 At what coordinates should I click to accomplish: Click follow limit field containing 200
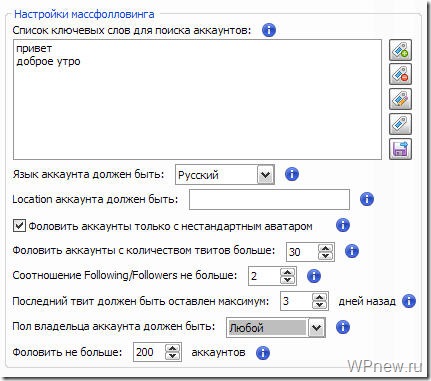point(149,352)
